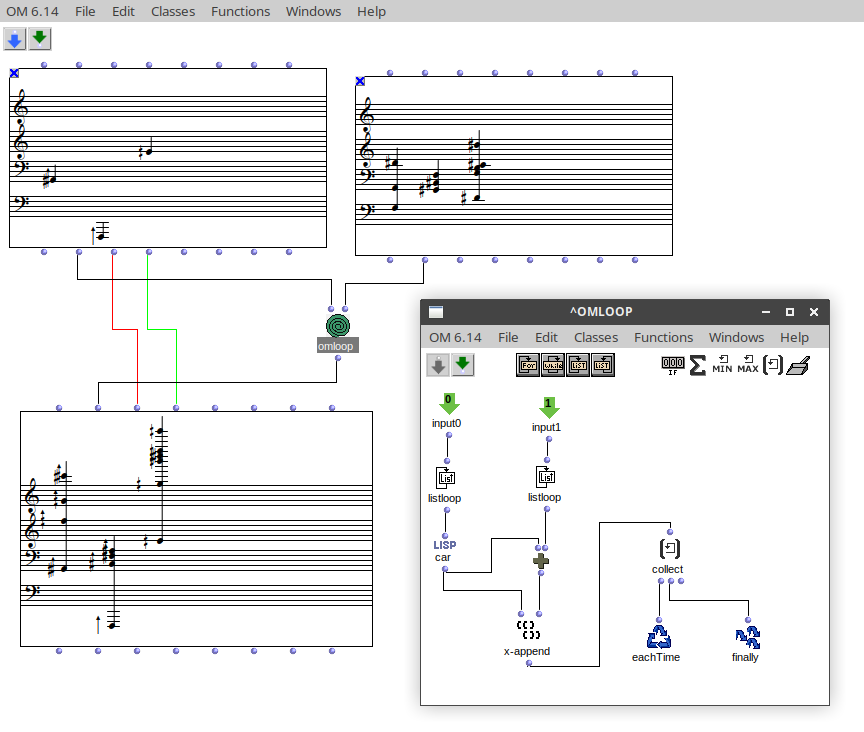Click the dustpan icon in the OMLOOP toolbar

798,365
